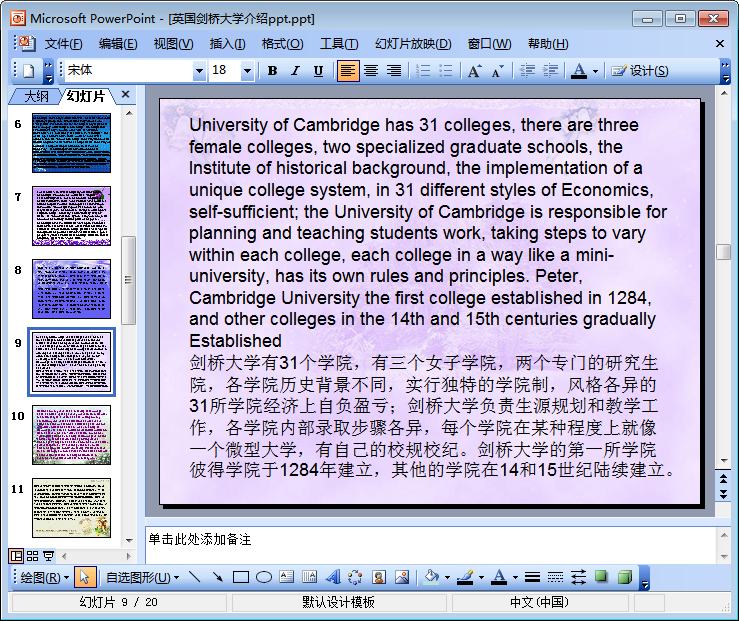Switch to Normal view icon
The image size is (739, 621).
tap(16, 556)
